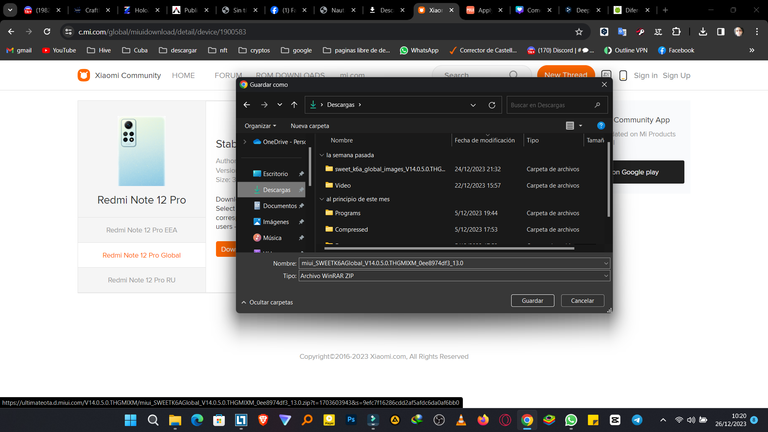The image size is (768, 432).
Task: Open the YouTube bookmark
Action: coord(59,50)
